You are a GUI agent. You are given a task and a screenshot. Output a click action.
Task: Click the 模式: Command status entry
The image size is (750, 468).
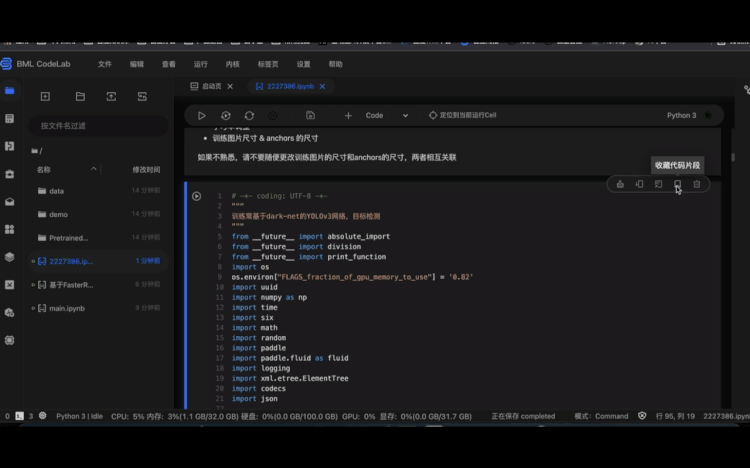tap(601, 416)
